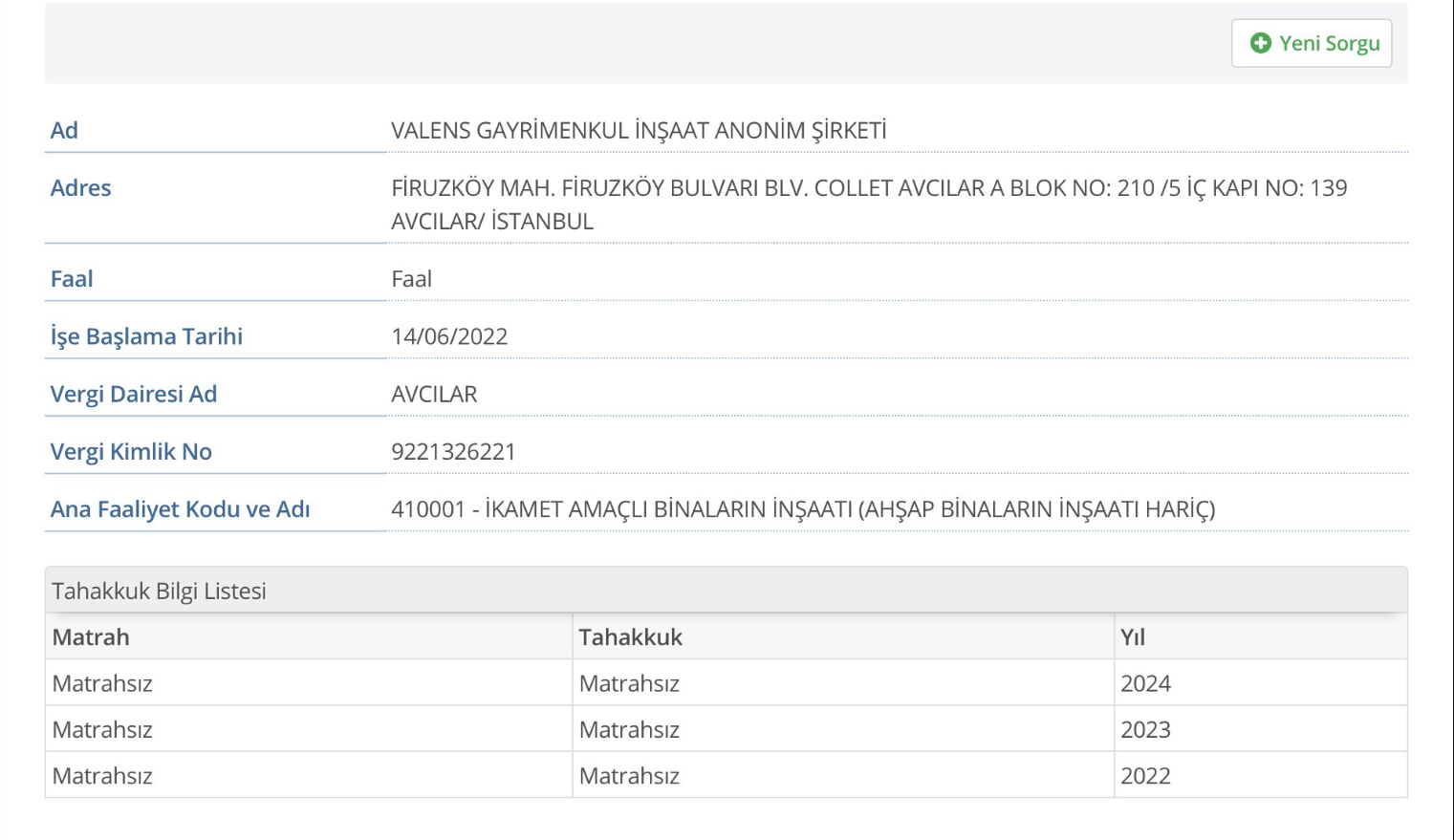
Task: Click the Yıl column header
Action: pyautogui.click(x=1133, y=637)
